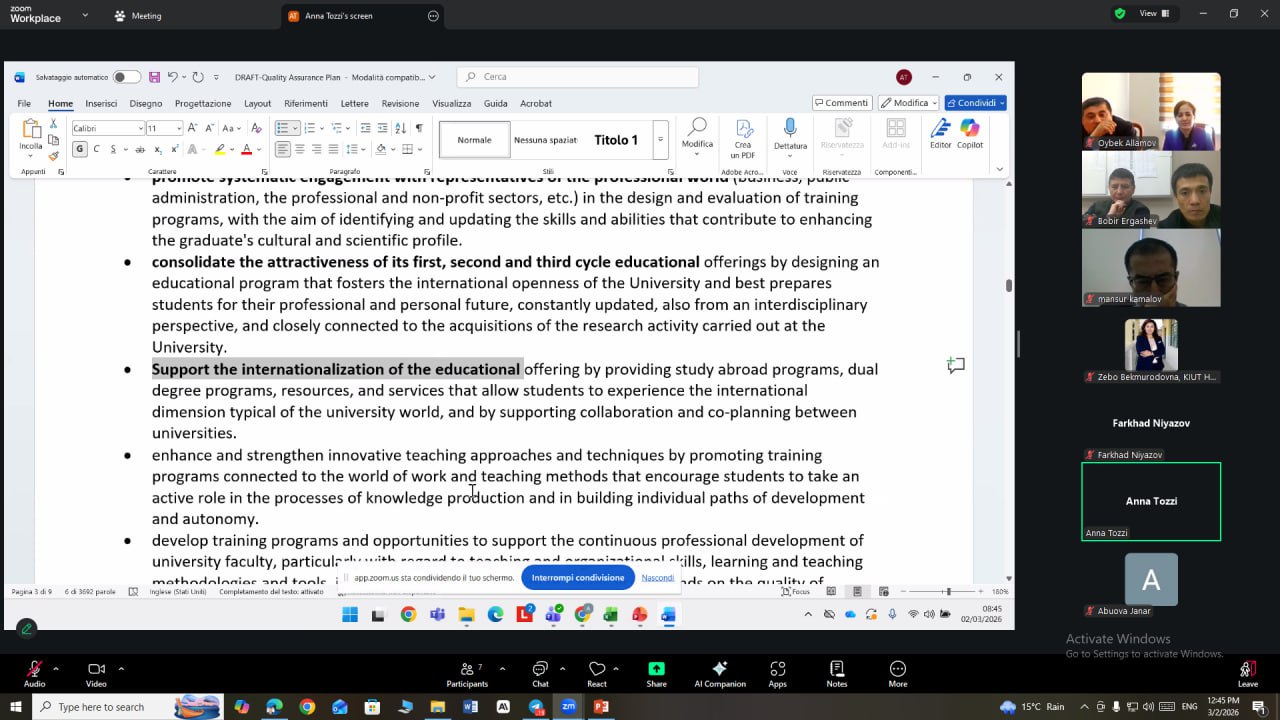
Task: Toggle the Salvataggio automatico switch
Action: click(126, 77)
